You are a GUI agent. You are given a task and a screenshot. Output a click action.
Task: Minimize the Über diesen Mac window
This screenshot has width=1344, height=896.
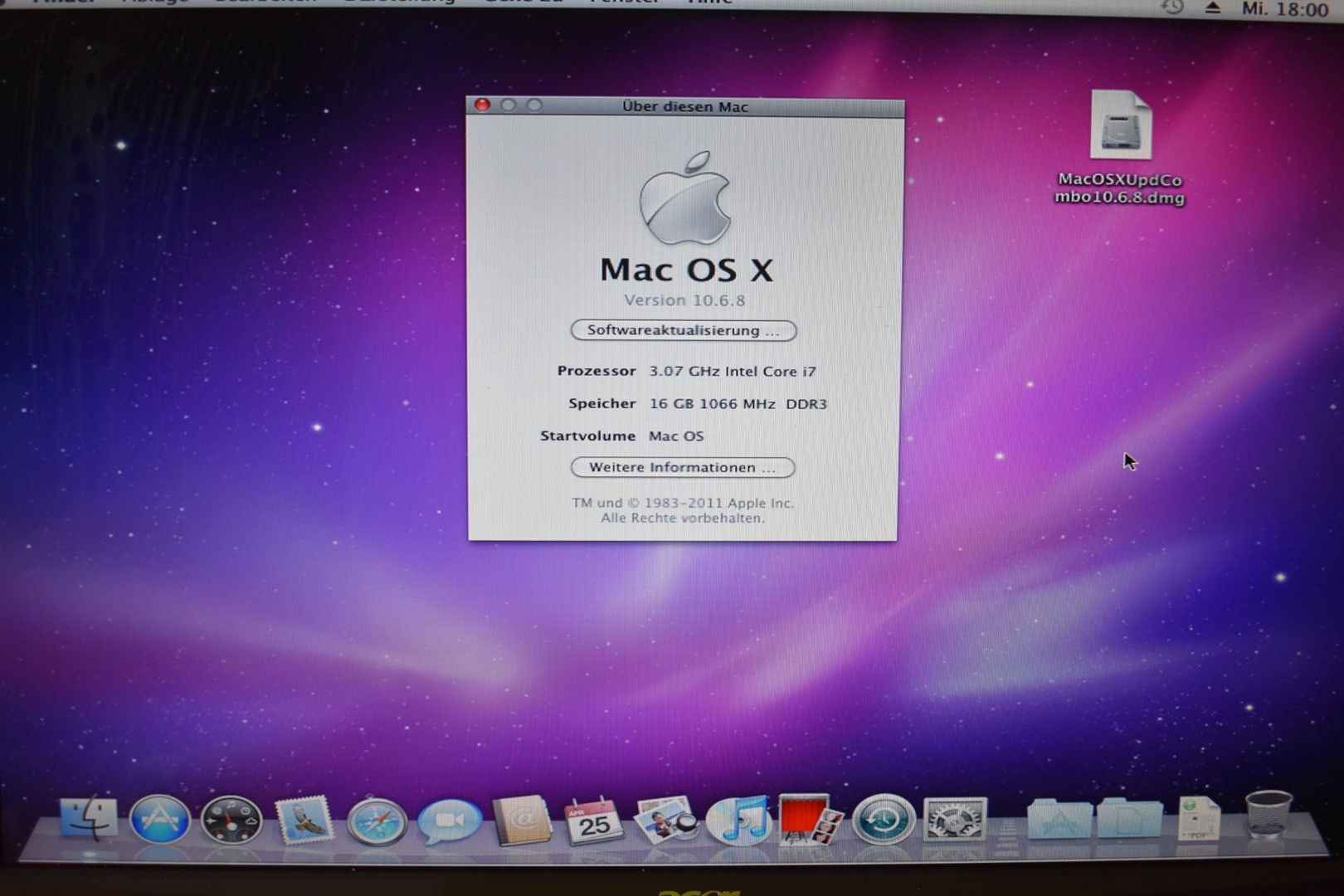(x=509, y=105)
